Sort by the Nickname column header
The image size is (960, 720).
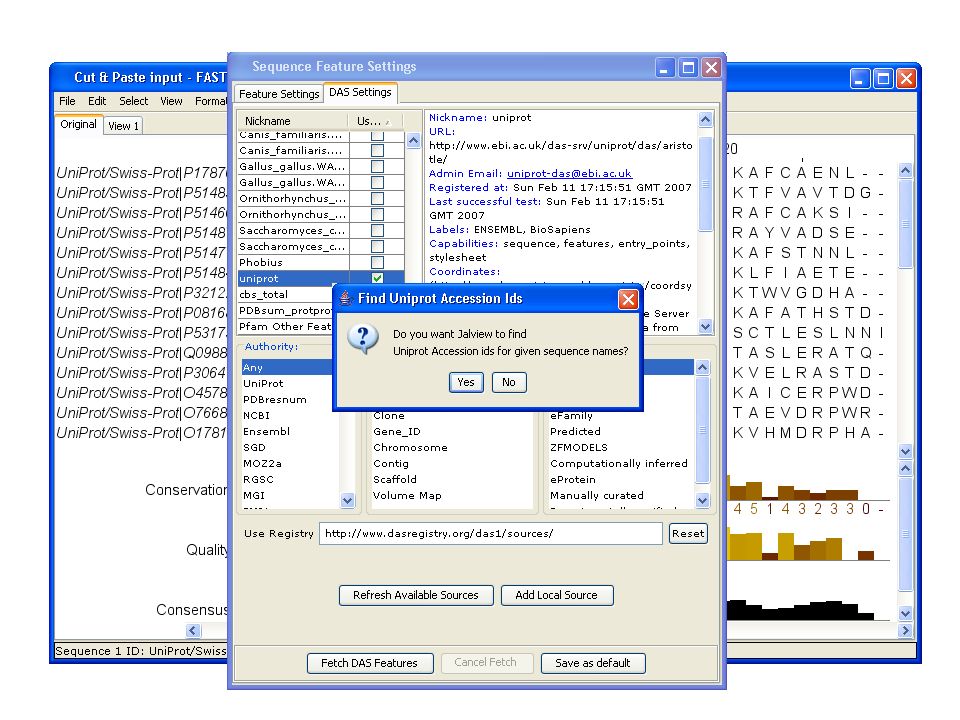click(x=293, y=121)
